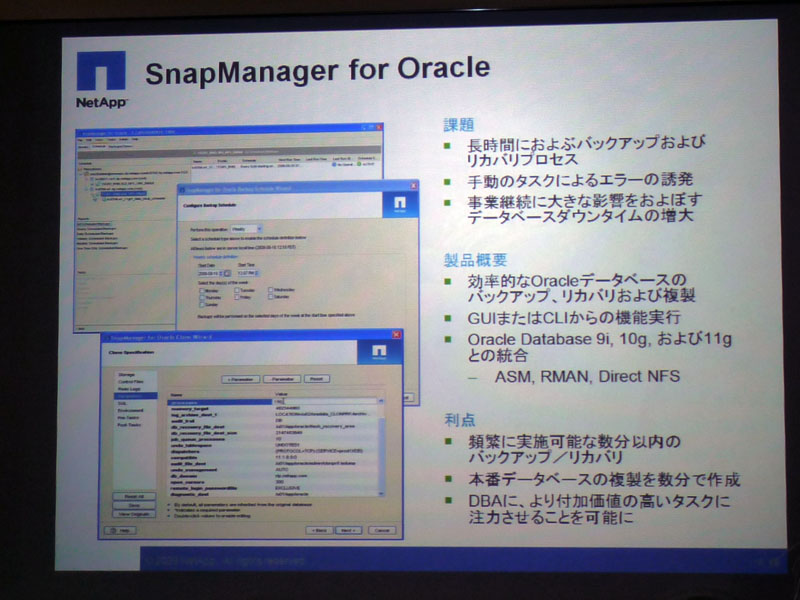Image resolution: width=800 pixels, height=600 pixels.
Task: Click the Start Date field
Action: [210, 274]
